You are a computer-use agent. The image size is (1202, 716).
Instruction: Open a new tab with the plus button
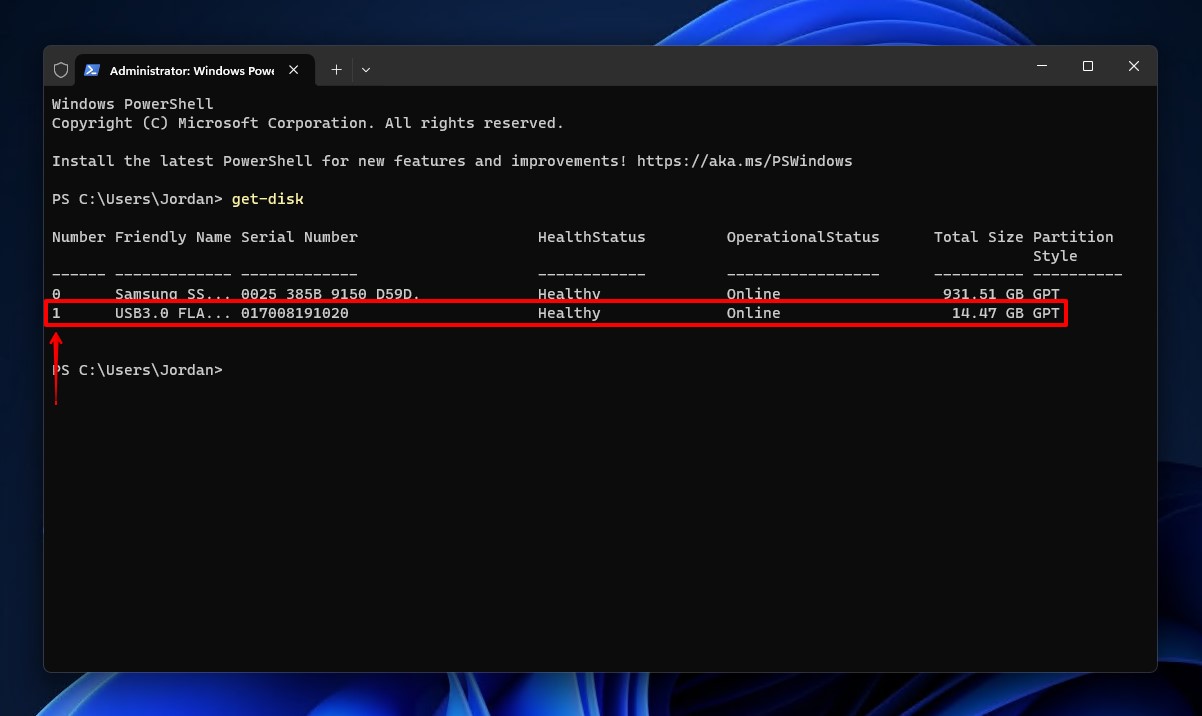click(x=336, y=70)
